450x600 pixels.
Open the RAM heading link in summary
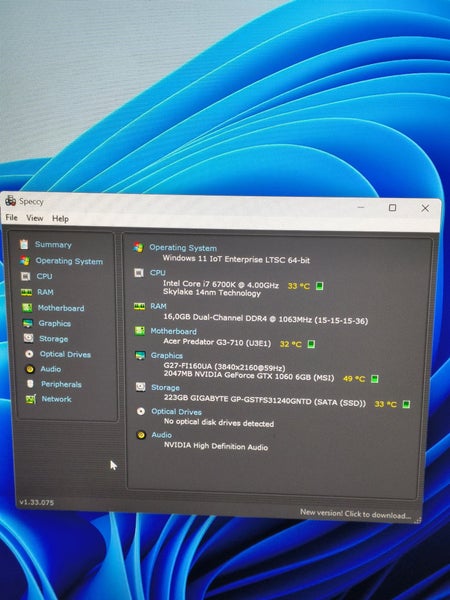point(158,306)
